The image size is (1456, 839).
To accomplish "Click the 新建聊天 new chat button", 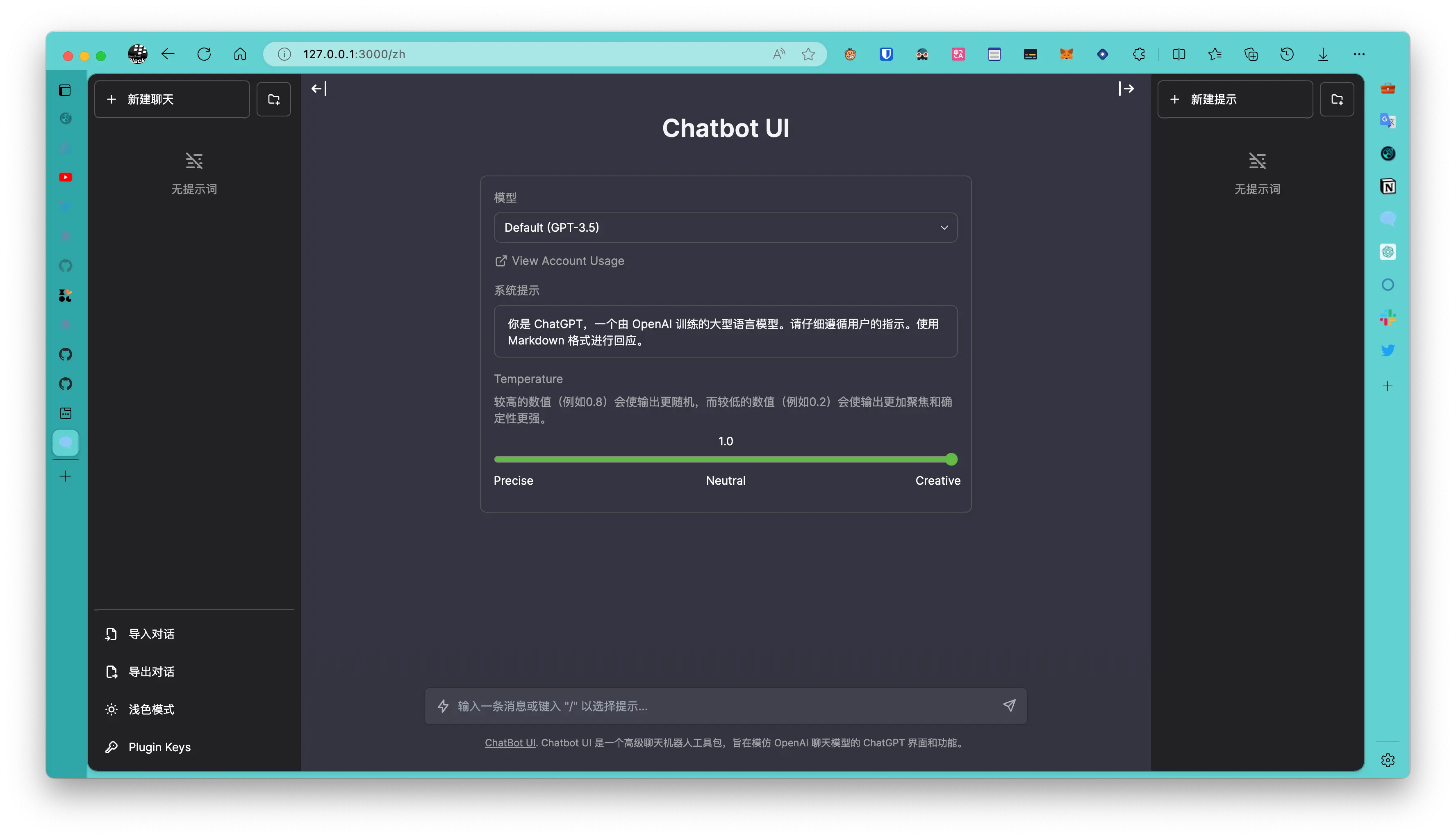I will click(172, 99).
